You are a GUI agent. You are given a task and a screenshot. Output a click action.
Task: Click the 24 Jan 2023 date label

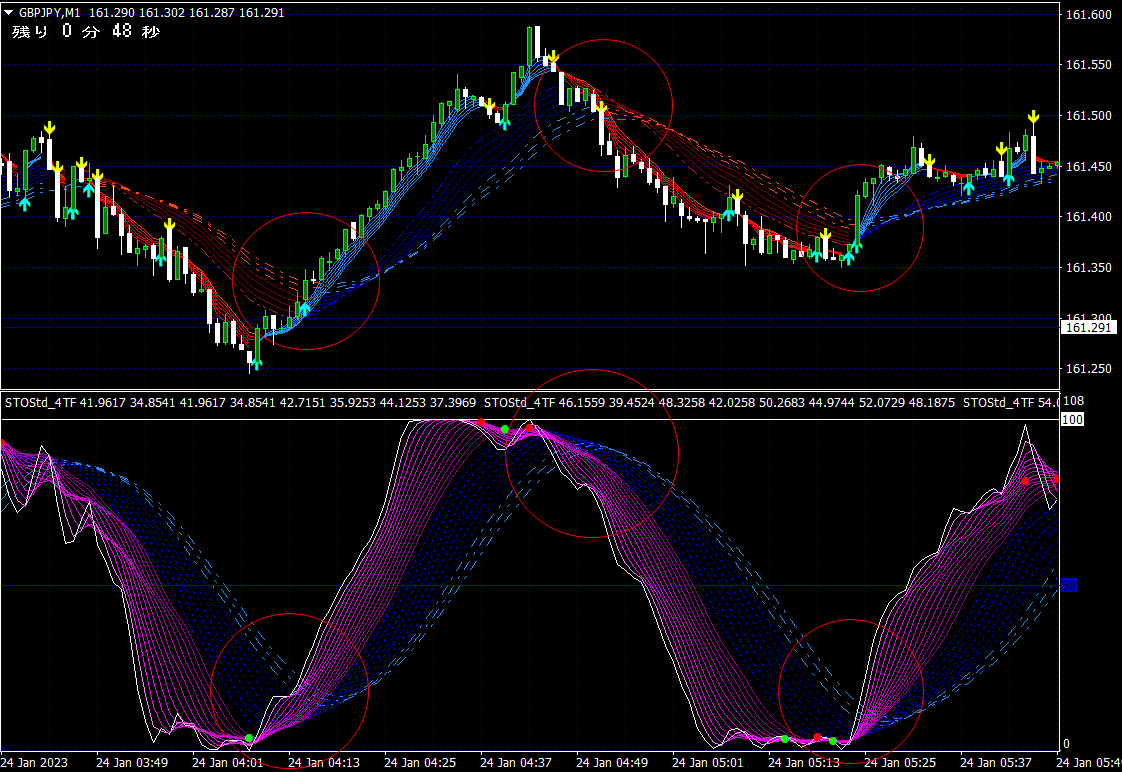point(34,763)
